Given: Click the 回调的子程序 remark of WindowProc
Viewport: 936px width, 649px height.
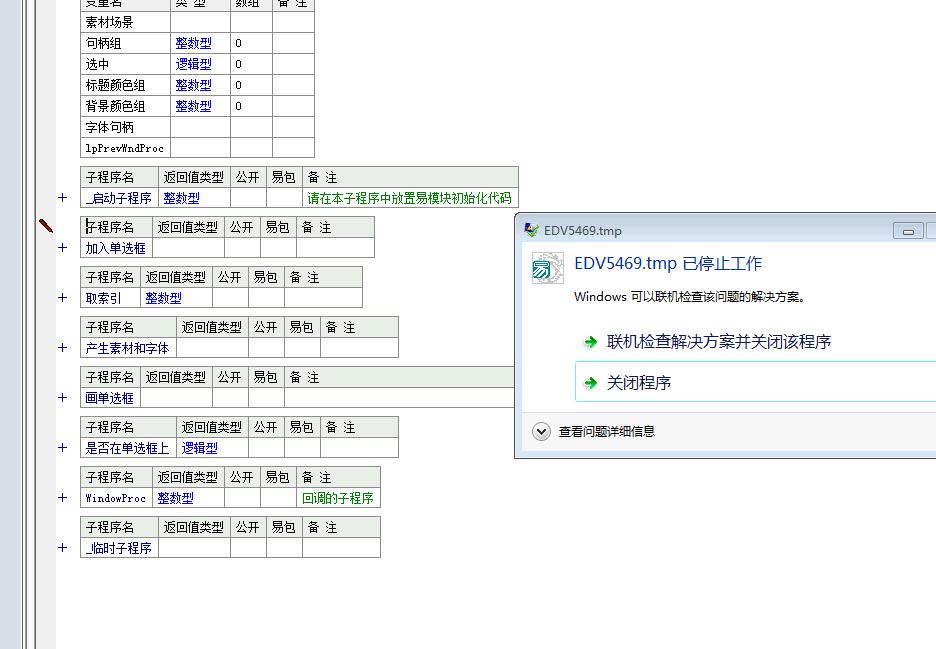Looking at the screenshot, I should (338, 498).
